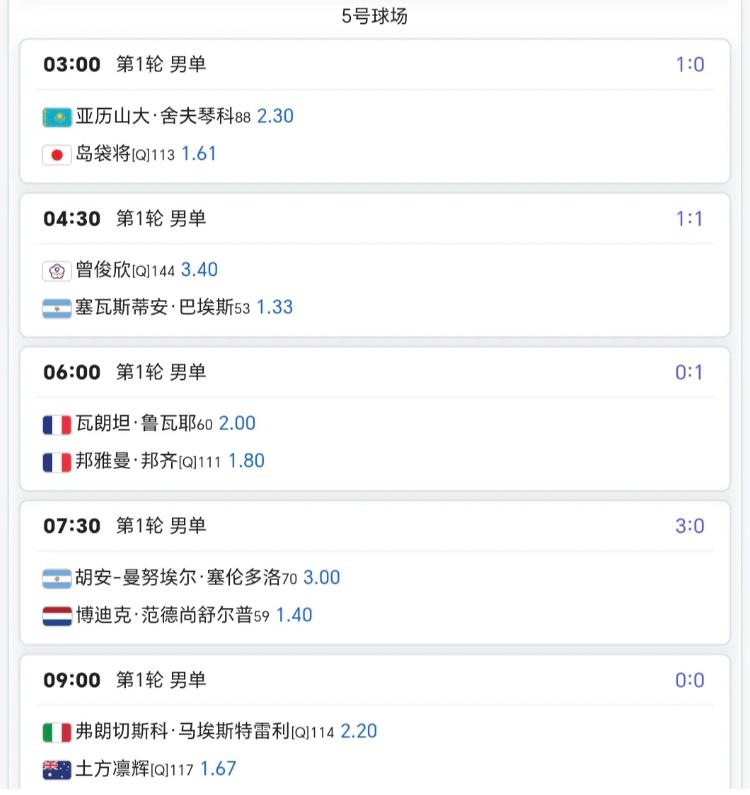Image resolution: width=750 pixels, height=795 pixels.
Task: Click Kazakhstan flag beside 亚历山大·舍夫琴科
Action: pyautogui.click(x=57, y=117)
